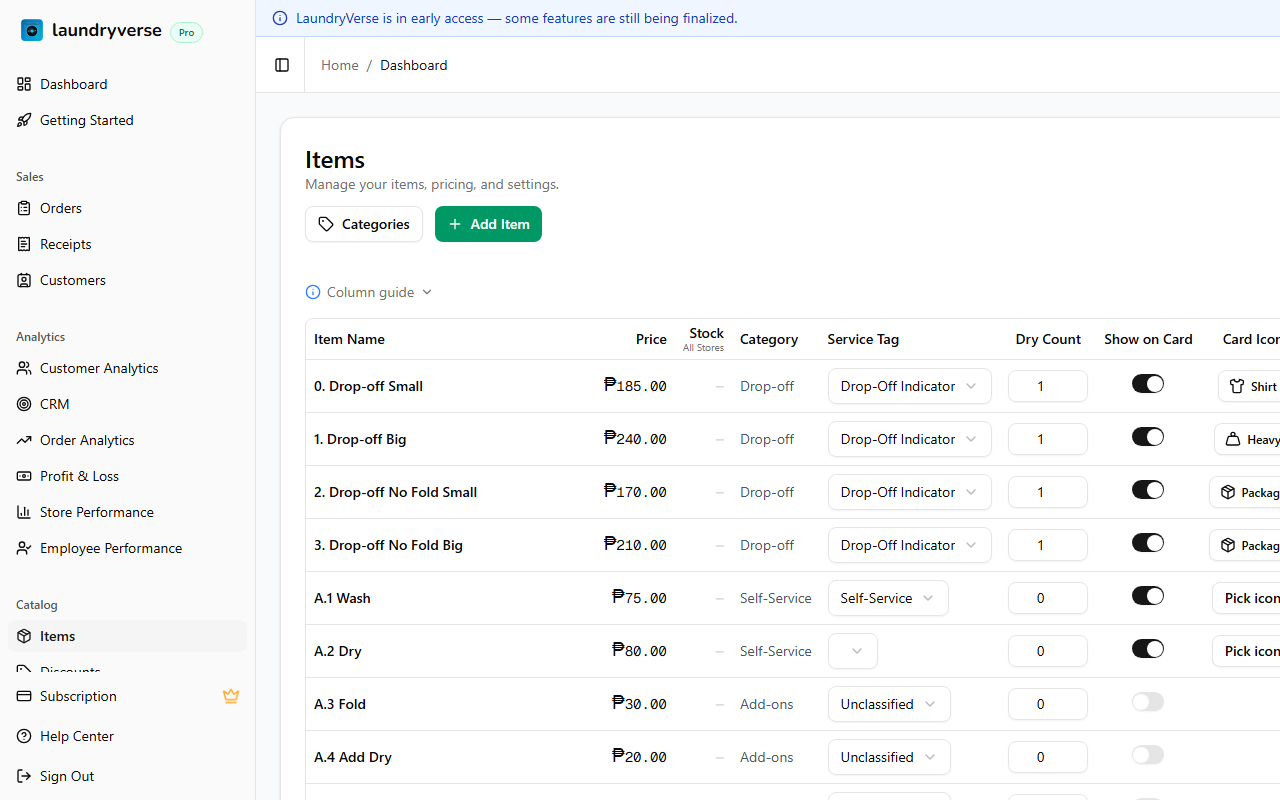Go to Customer Analytics page

pos(99,368)
